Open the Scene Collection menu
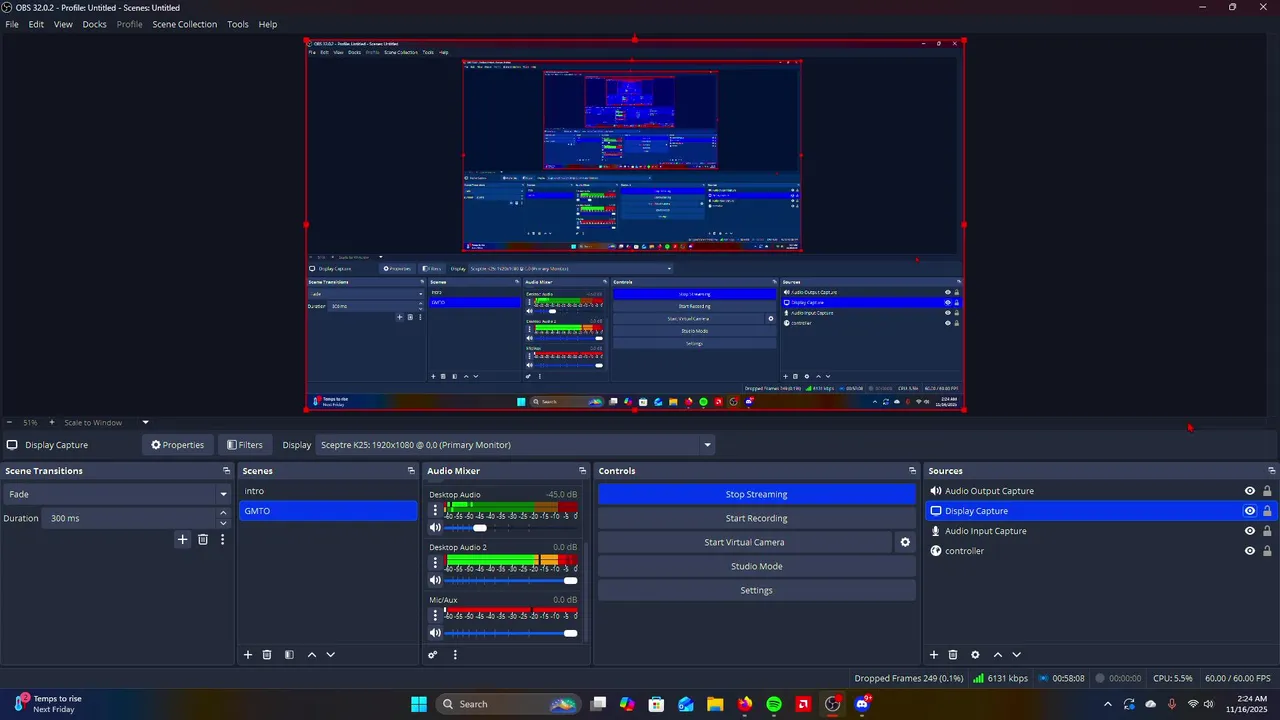The height and width of the screenshot is (720, 1280). tap(185, 24)
